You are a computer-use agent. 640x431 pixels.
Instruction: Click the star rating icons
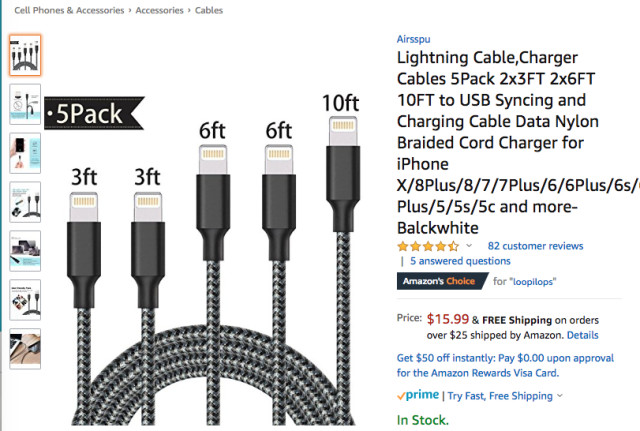[428, 246]
